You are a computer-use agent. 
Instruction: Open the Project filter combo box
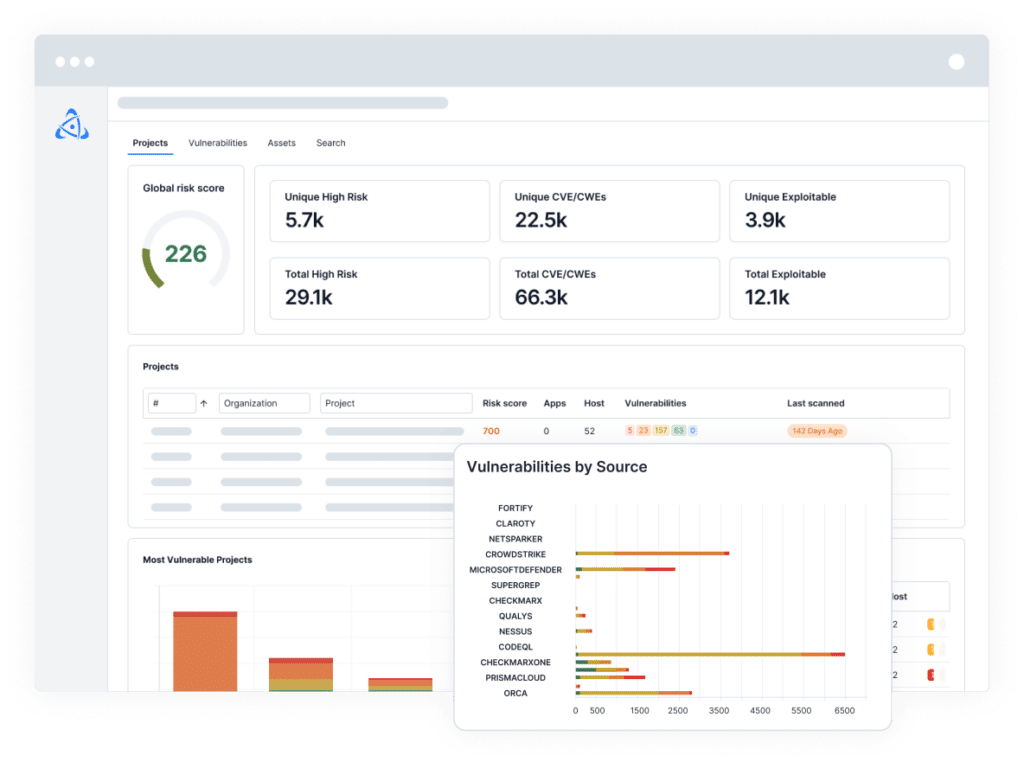click(x=395, y=403)
